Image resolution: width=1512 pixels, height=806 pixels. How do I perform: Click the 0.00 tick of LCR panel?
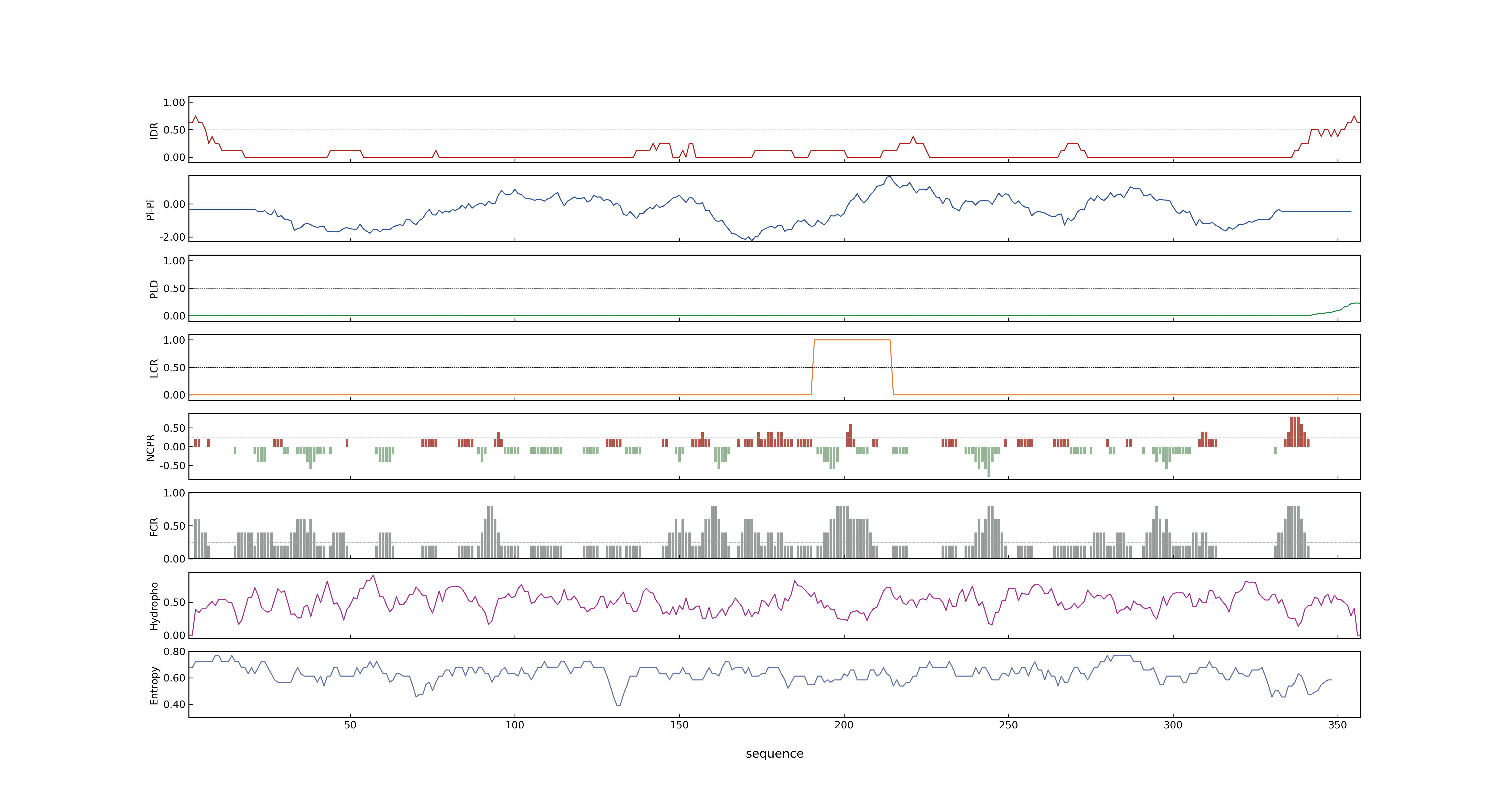coord(174,395)
